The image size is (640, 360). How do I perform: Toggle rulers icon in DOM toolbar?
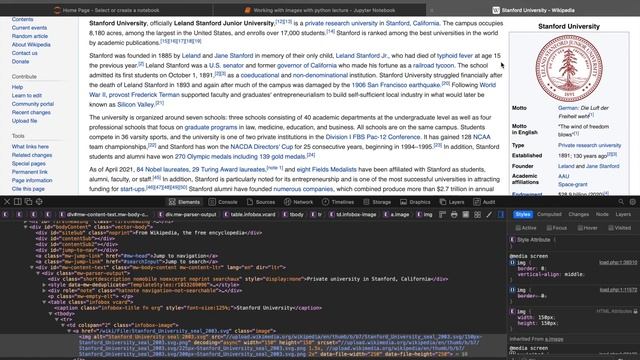tap(442, 214)
